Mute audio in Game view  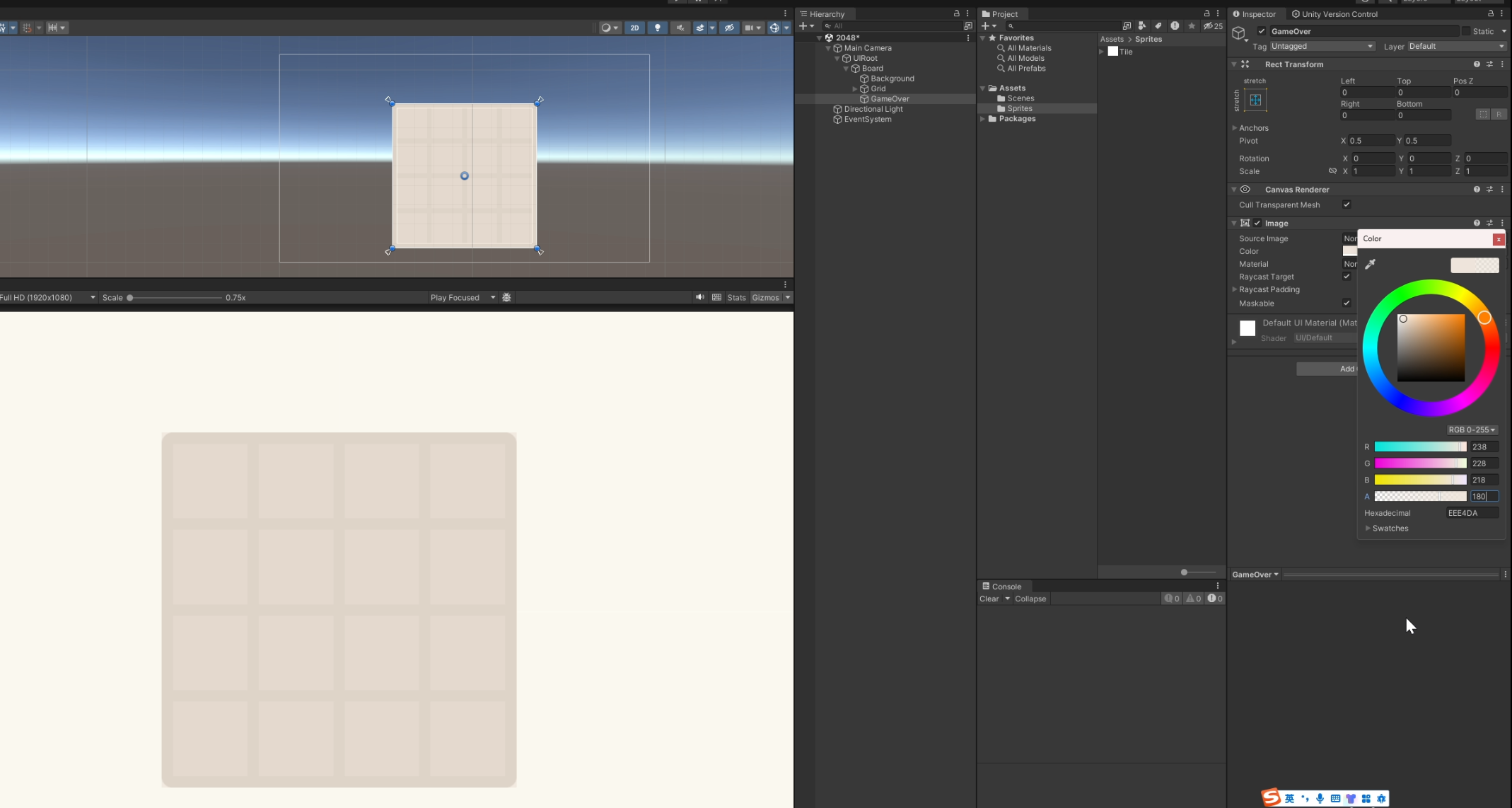click(699, 297)
